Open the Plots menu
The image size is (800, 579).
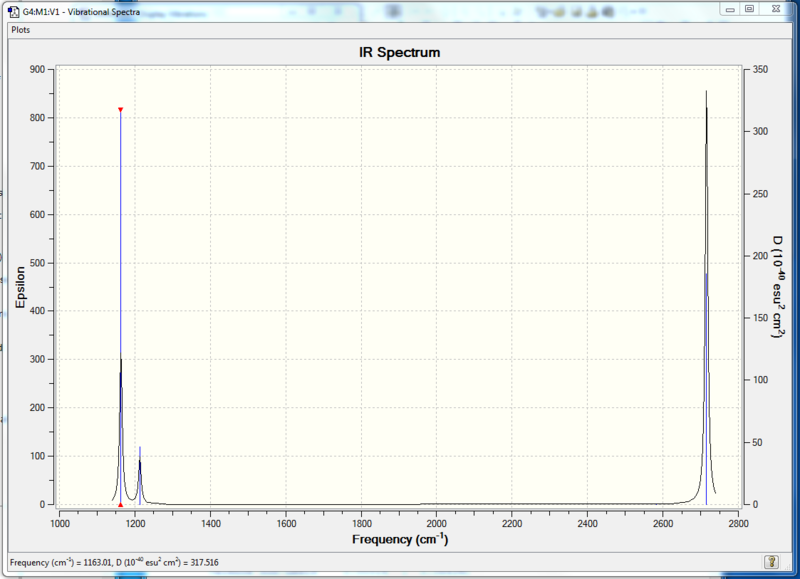click(x=21, y=30)
